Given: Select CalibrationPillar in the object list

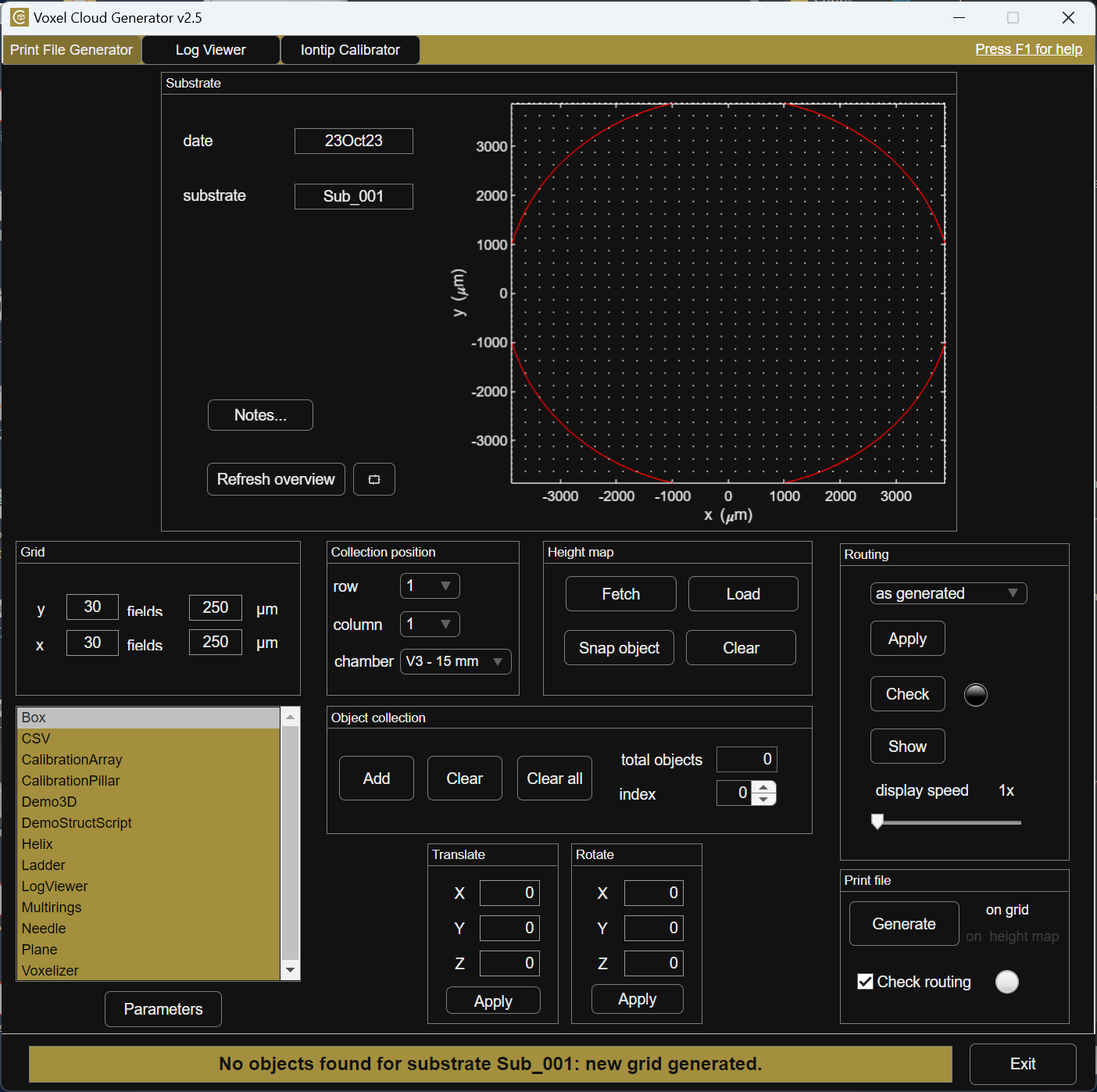Looking at the screenshot, I should (148, 781).
